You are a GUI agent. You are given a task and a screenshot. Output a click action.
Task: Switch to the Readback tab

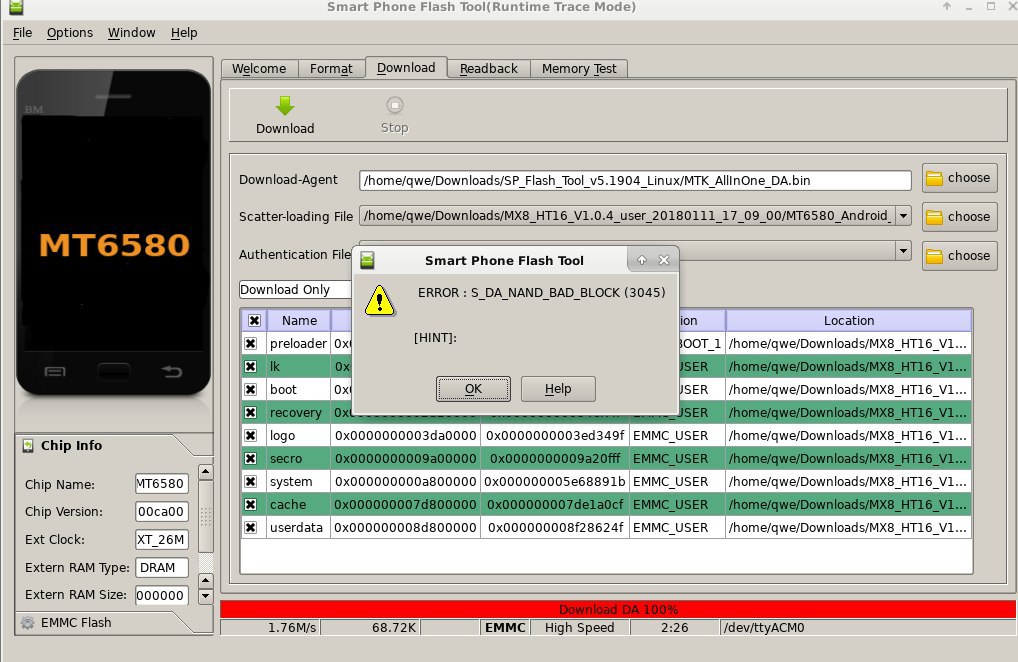tap(488, 69)
